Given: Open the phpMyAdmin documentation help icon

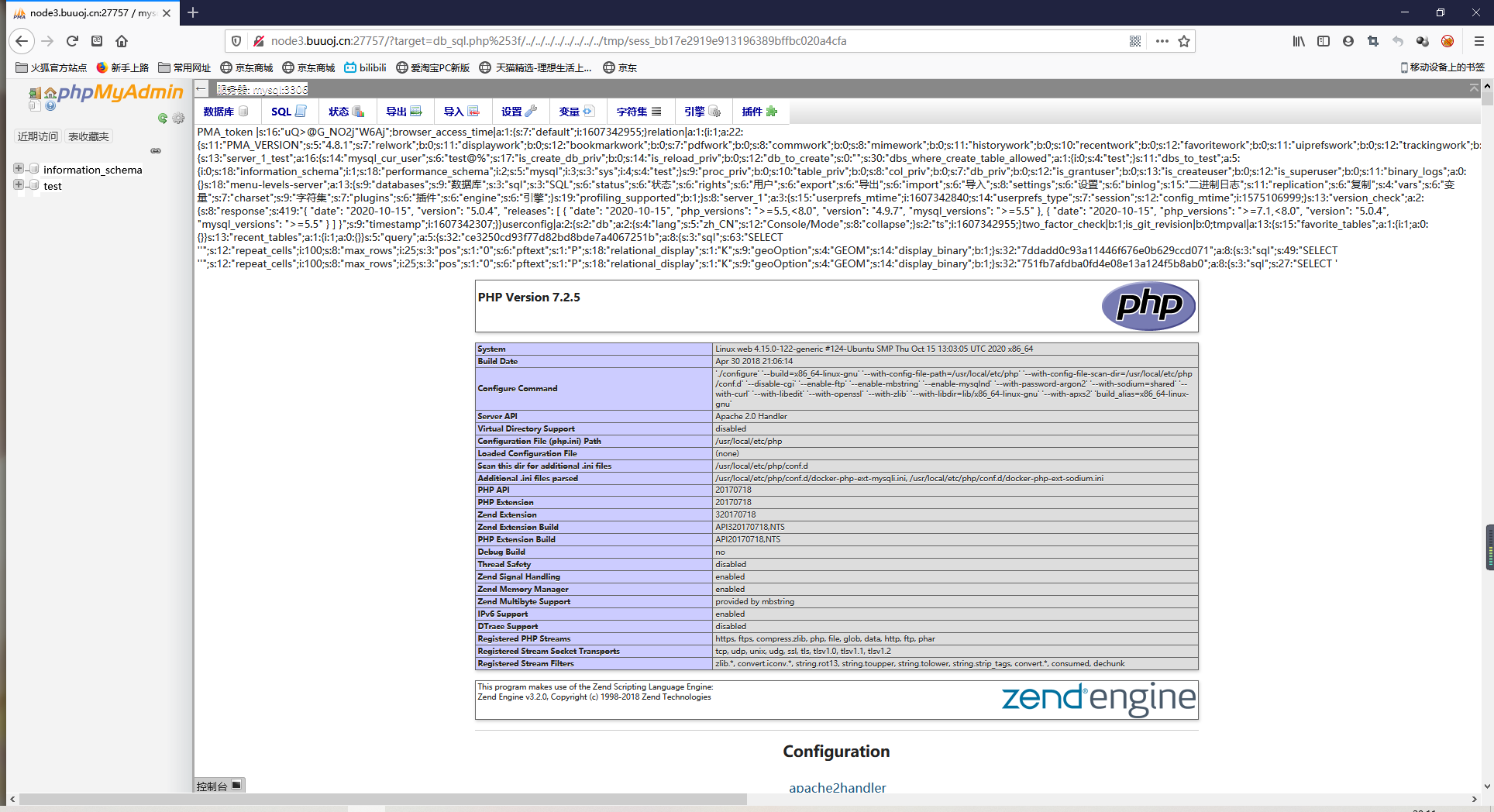Looking at the screenshot, I should [50, 106].
